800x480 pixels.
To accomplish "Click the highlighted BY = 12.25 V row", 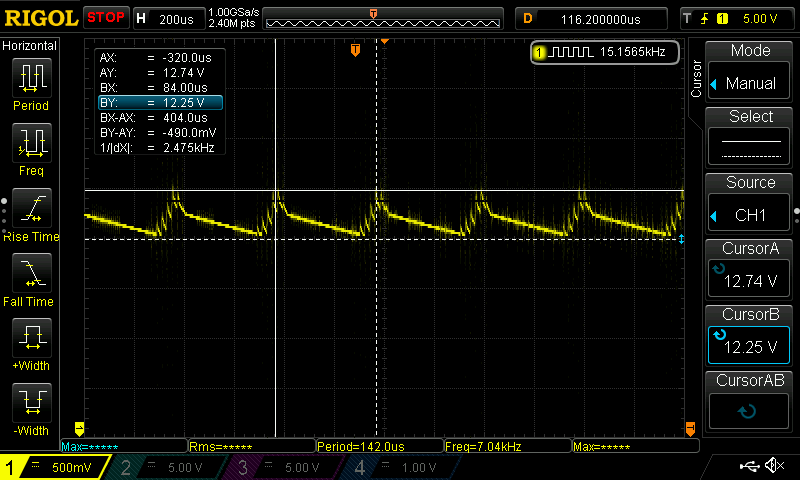I will click(x=160, y=103).
